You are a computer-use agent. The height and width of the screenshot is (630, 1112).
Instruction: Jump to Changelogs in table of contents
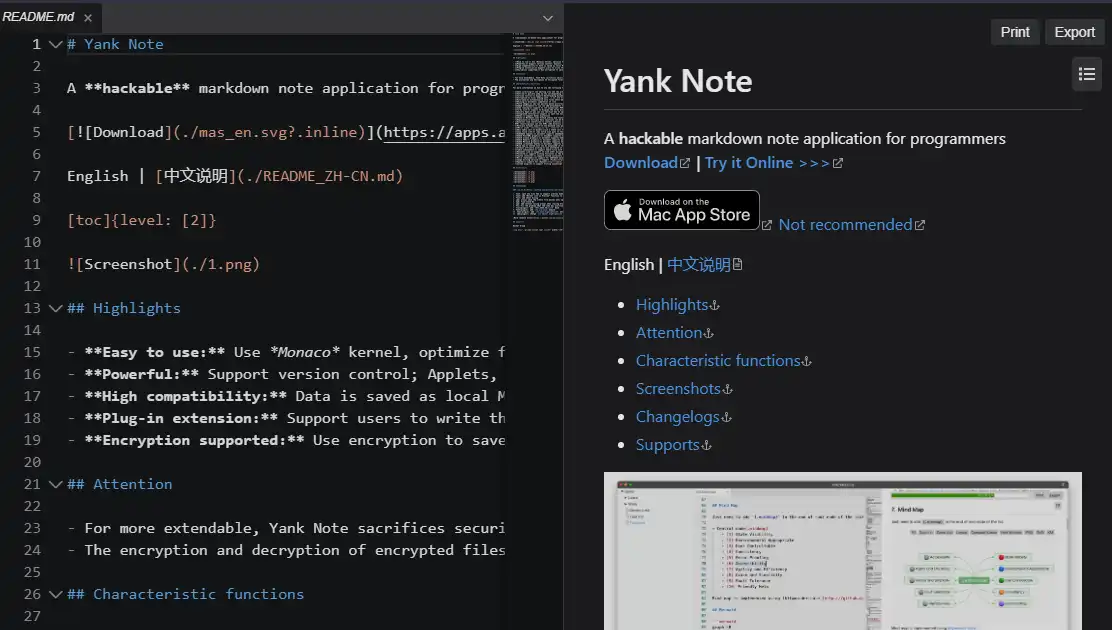(677, 416)
